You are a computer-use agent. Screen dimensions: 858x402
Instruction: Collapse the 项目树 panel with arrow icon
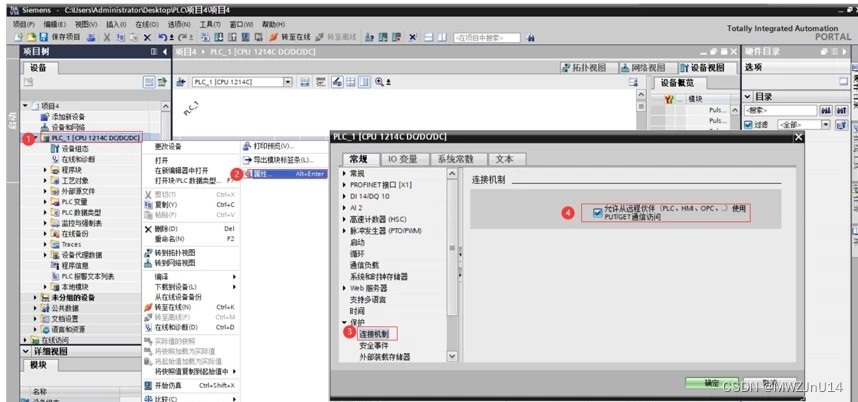pos(165,51)
